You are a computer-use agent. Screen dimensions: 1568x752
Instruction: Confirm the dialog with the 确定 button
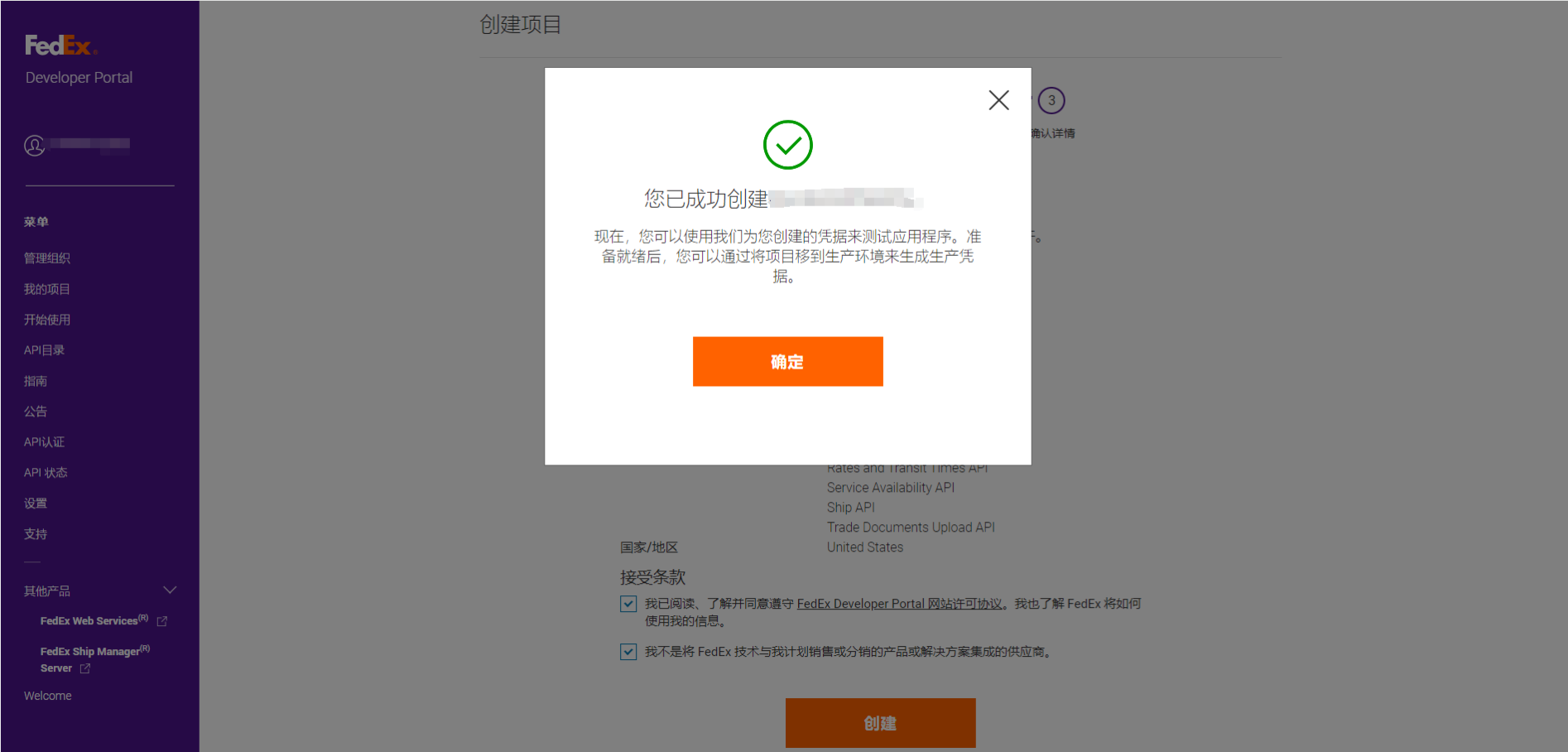coord(787,361)
